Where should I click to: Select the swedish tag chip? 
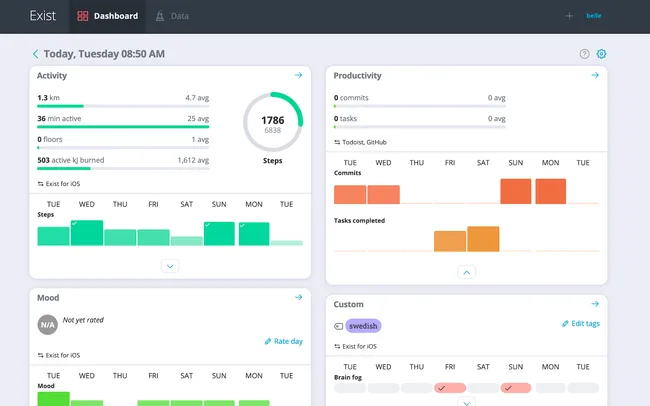coord(364,326)
